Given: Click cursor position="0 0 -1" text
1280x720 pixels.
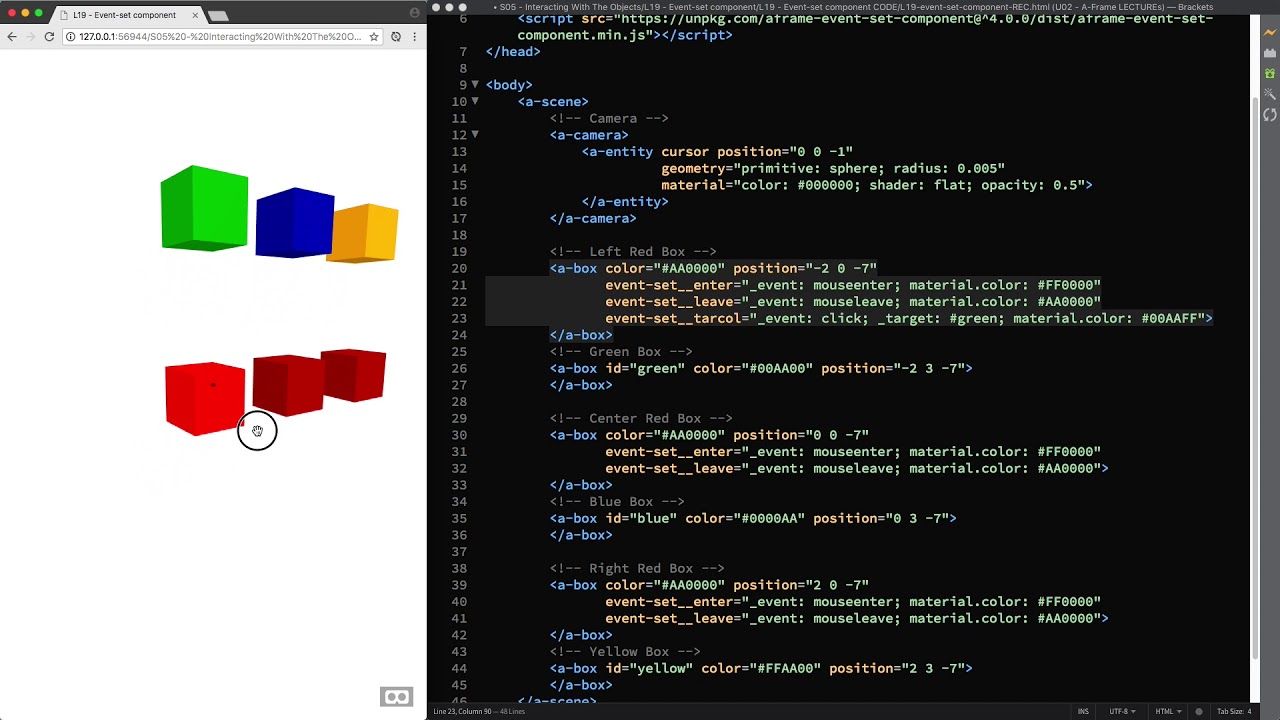Looking at the screenshot, I should tap(756, 152).
